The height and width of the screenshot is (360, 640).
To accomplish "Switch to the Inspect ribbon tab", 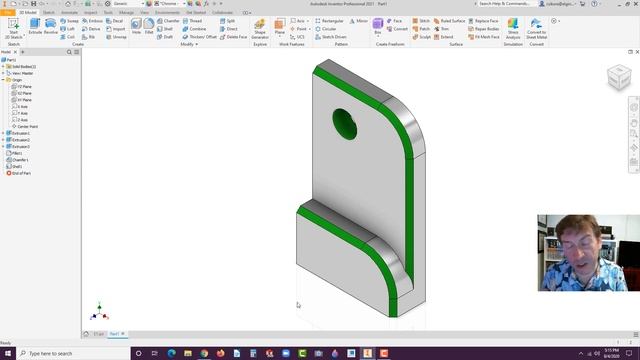I will pyautogui.click(x=91, y=13).
